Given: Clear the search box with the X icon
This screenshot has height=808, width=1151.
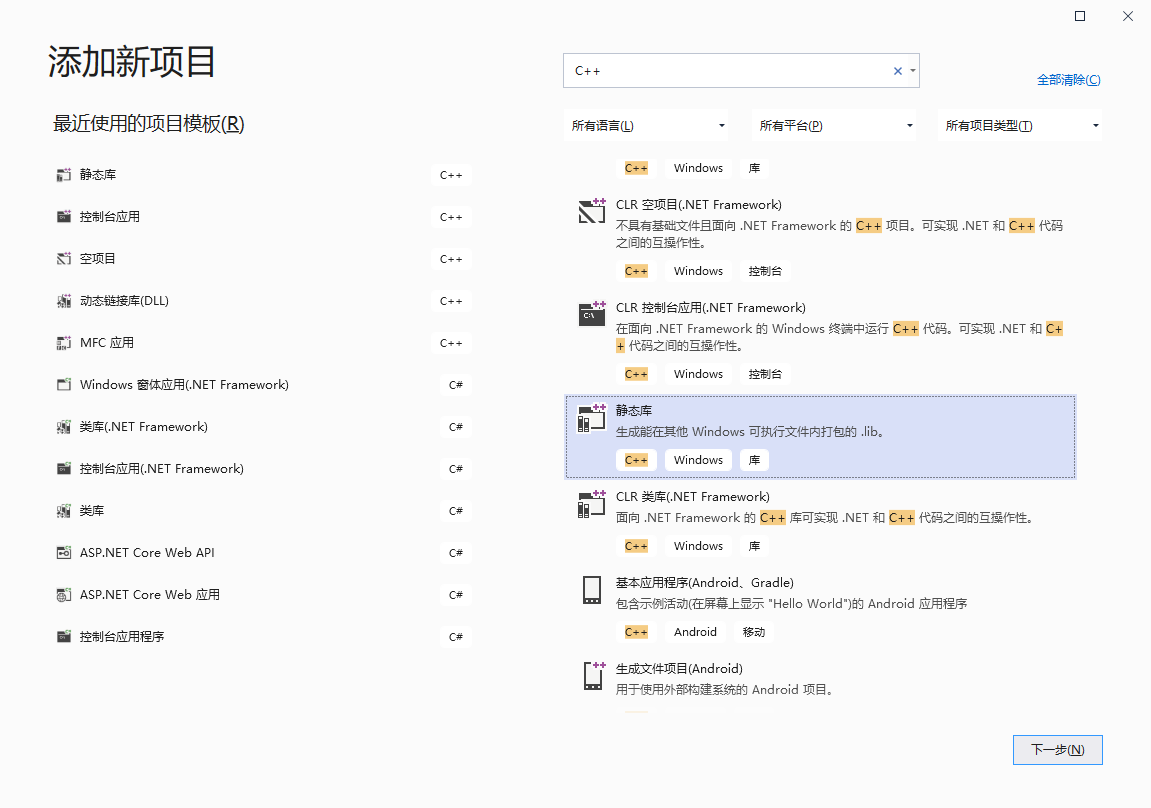Looking at the screenshot, I should pyautogui.click(x=897, y=71).
